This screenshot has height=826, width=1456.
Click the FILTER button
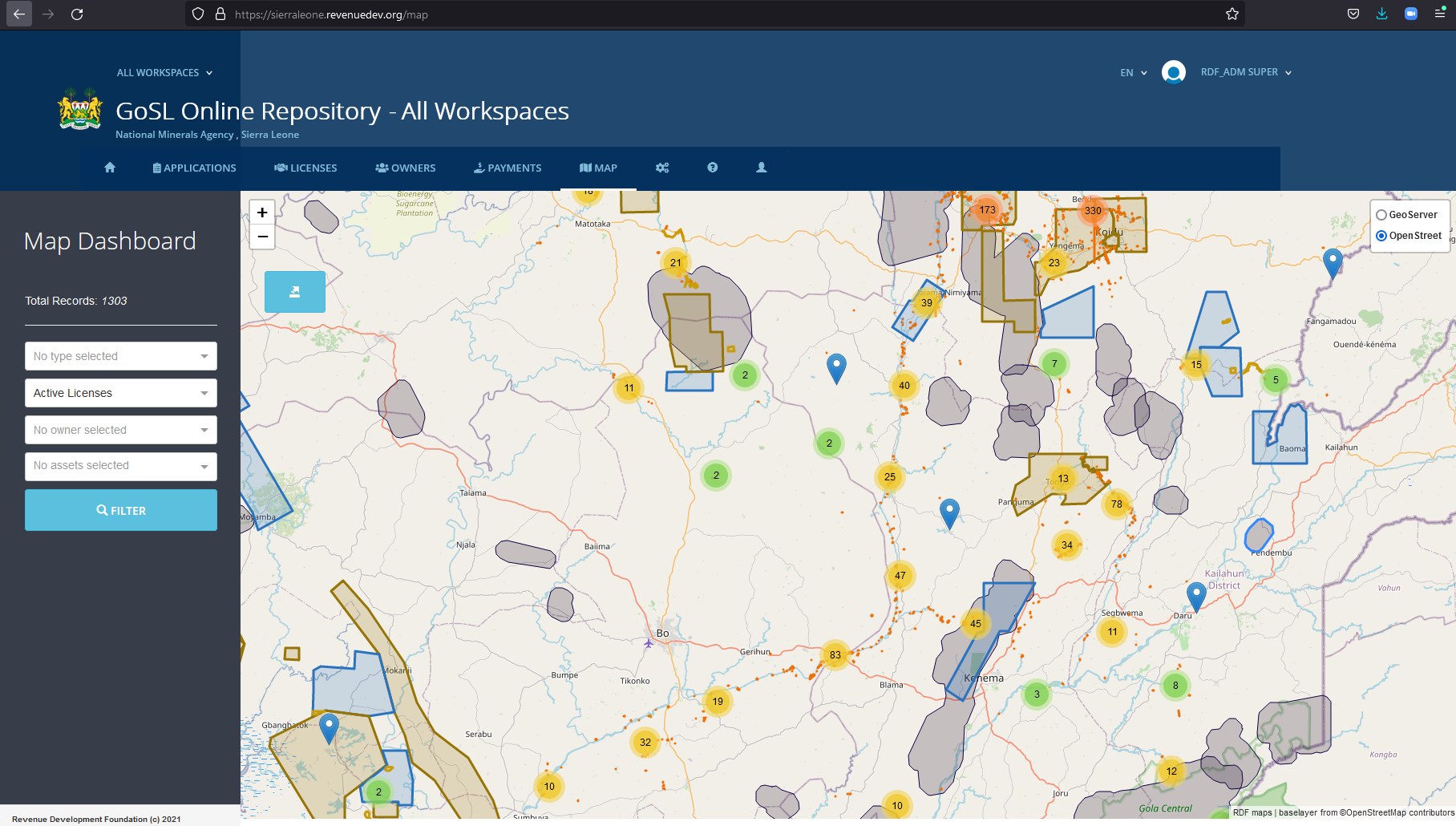click(x=121, y=510)
